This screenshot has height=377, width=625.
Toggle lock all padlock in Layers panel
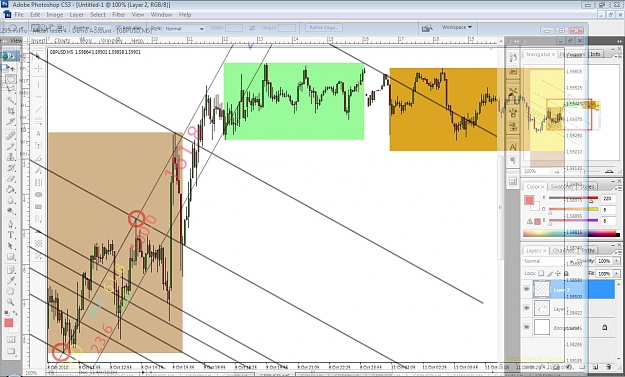(x=566, y=273)
